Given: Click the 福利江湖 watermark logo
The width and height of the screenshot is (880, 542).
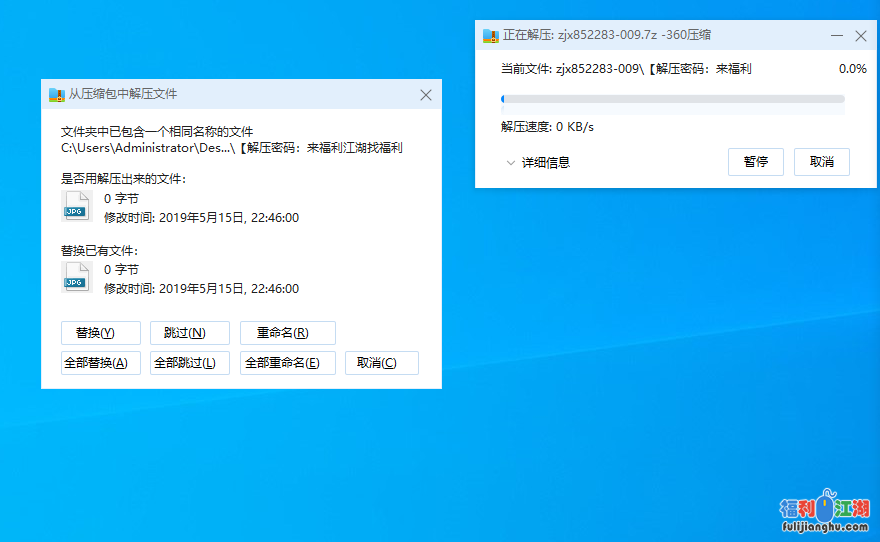Looking at the screenshot, I should [x=824, y=512].
